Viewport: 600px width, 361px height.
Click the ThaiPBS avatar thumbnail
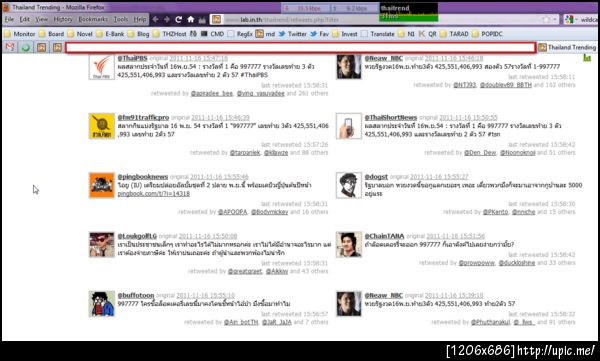(101, 67)
